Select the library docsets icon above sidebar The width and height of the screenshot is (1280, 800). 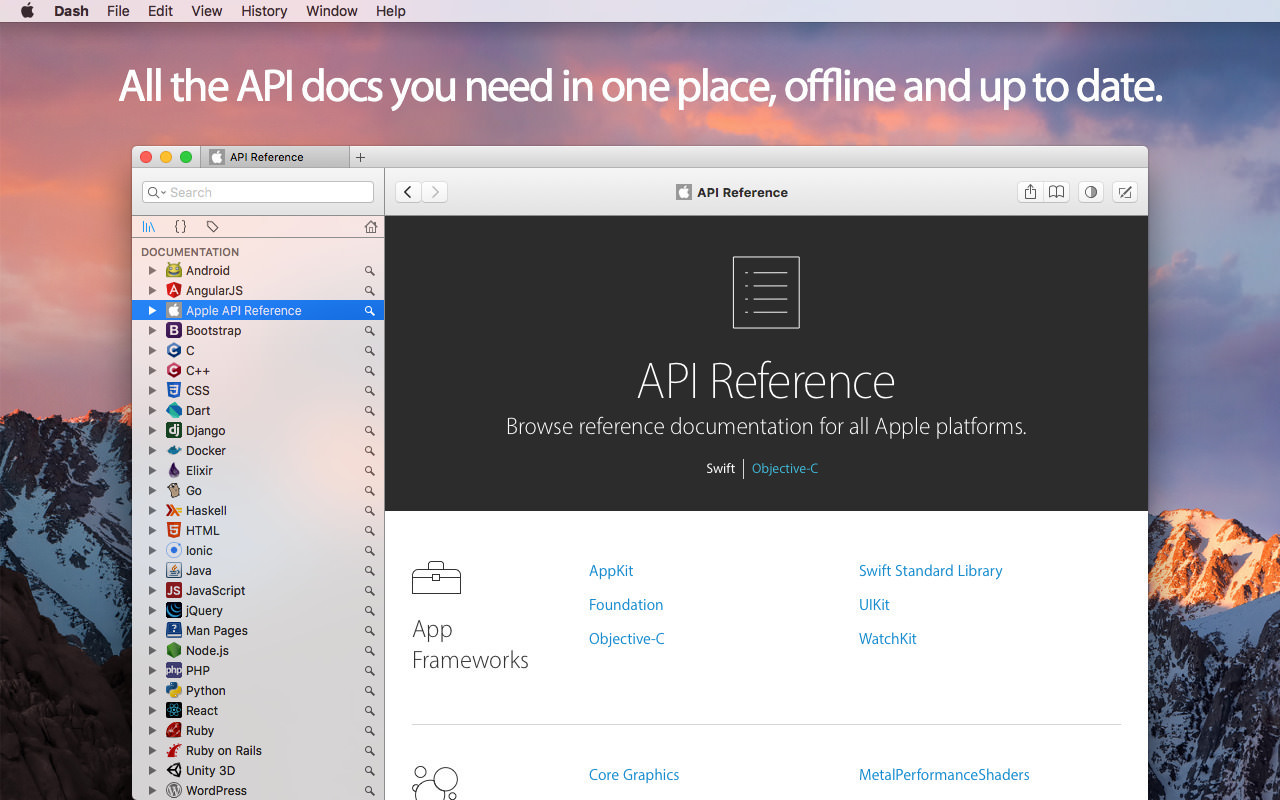coord(148,226)
